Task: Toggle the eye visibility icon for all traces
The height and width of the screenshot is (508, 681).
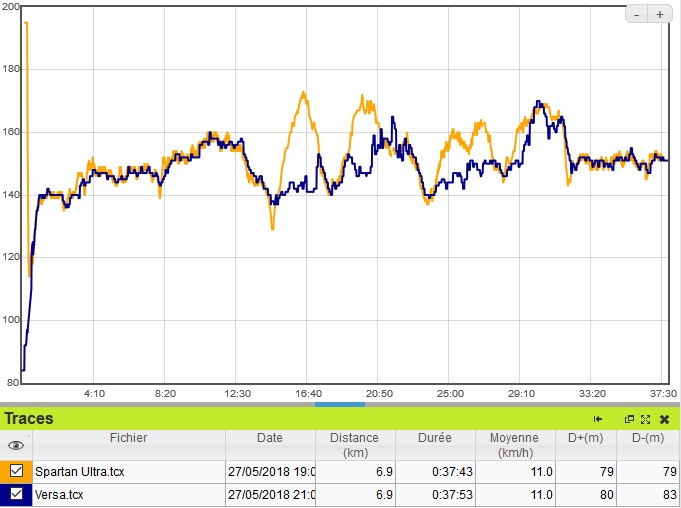Action: coord(16,446)
